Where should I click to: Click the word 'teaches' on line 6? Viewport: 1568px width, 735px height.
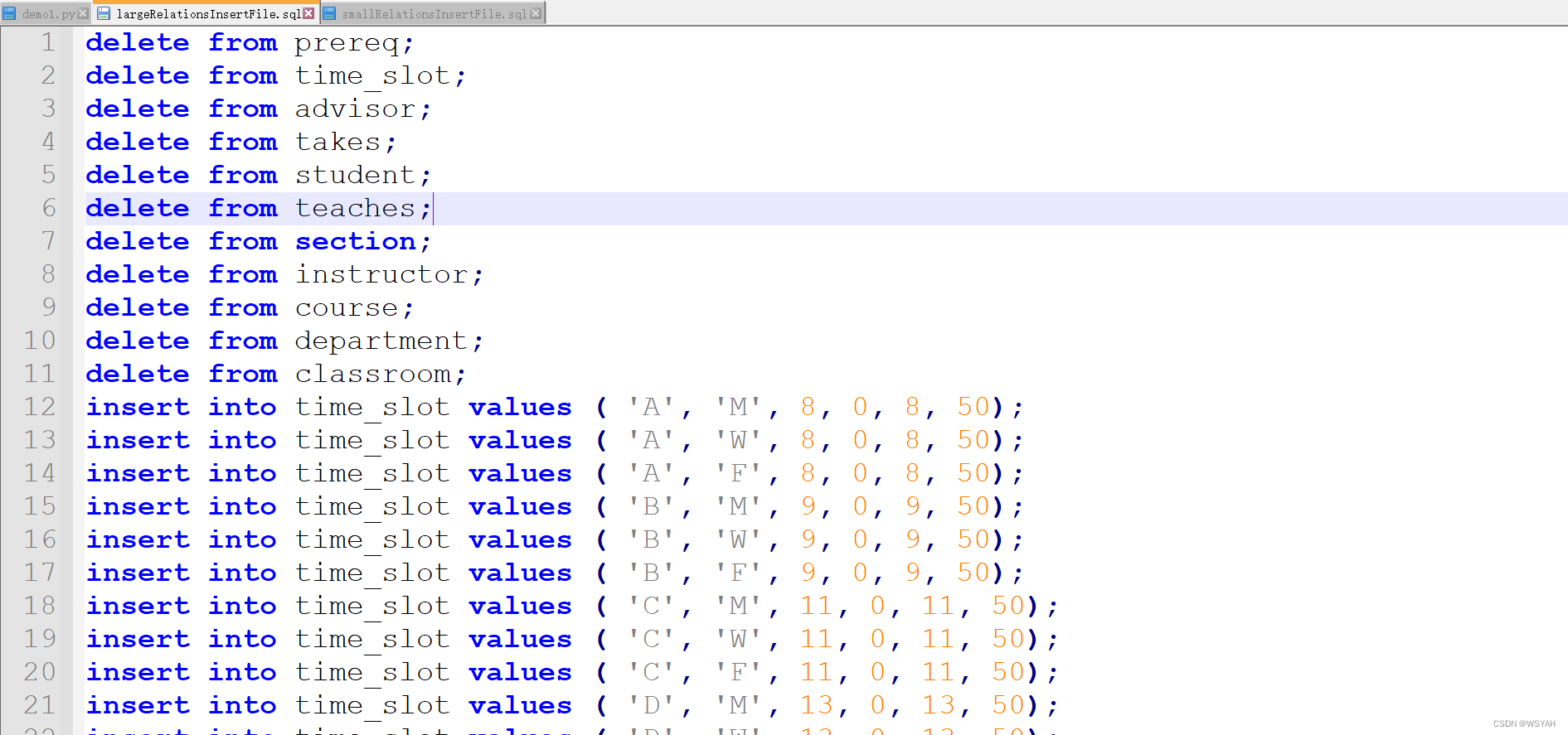(x=355, y=208)
